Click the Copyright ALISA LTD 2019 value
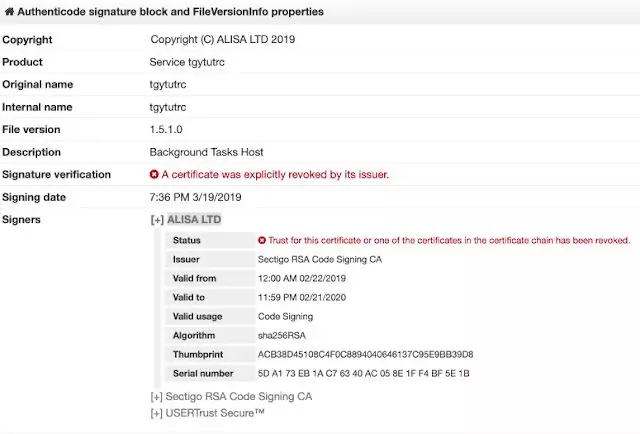 pos(222,40)
